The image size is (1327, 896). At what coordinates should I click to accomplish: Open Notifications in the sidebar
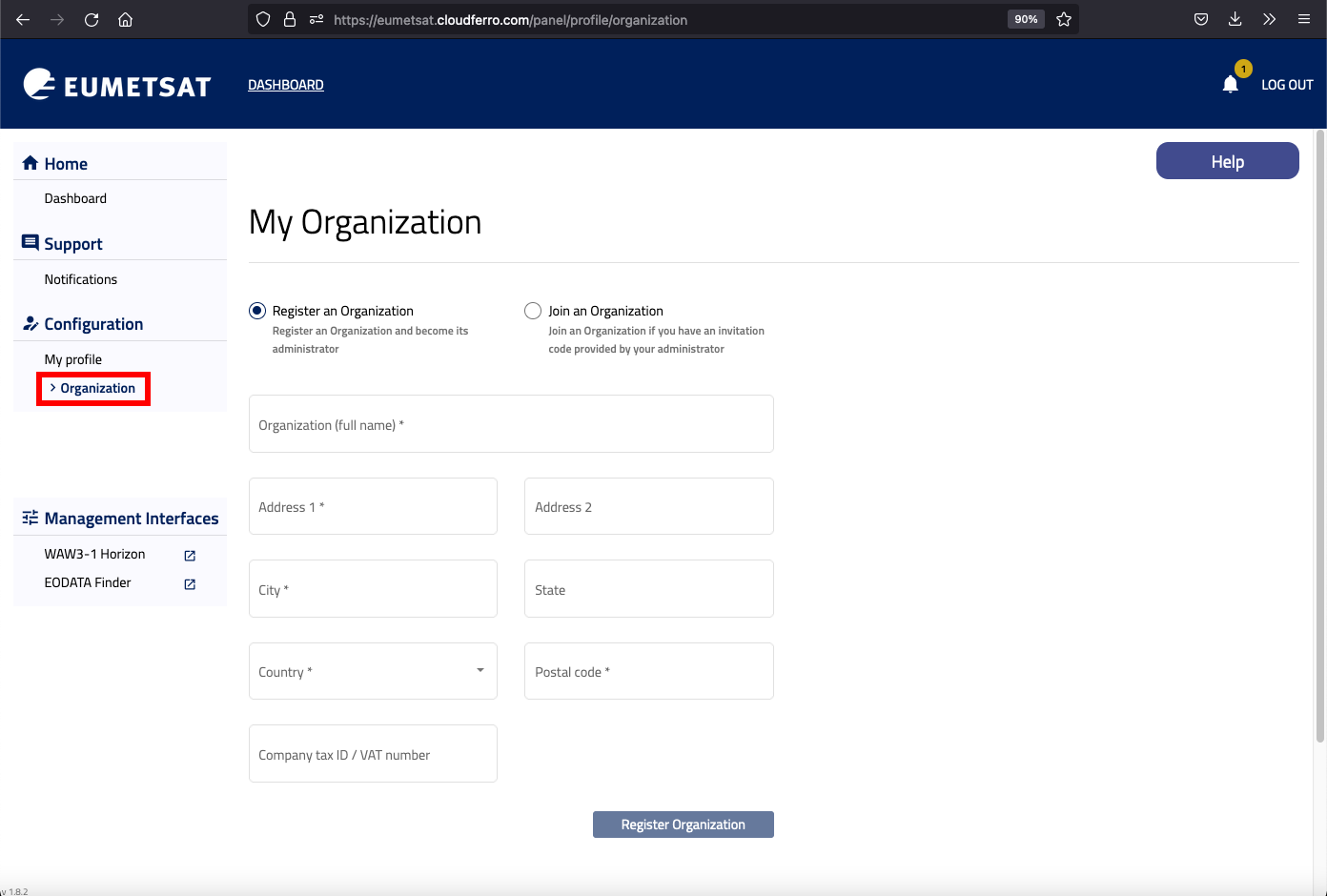(81, 279)
